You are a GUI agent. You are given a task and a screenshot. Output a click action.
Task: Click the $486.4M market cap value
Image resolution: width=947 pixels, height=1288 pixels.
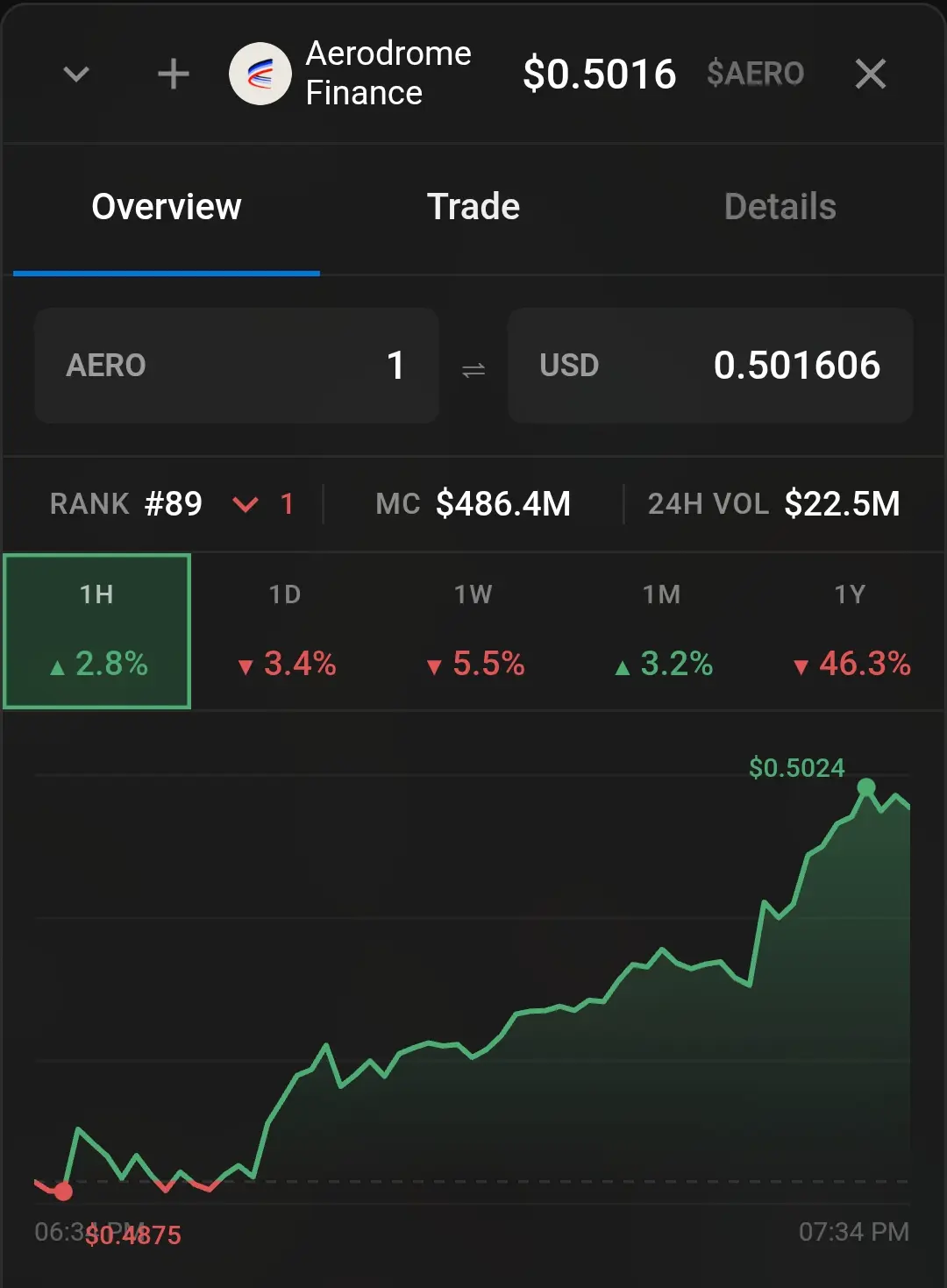(503, 504)
